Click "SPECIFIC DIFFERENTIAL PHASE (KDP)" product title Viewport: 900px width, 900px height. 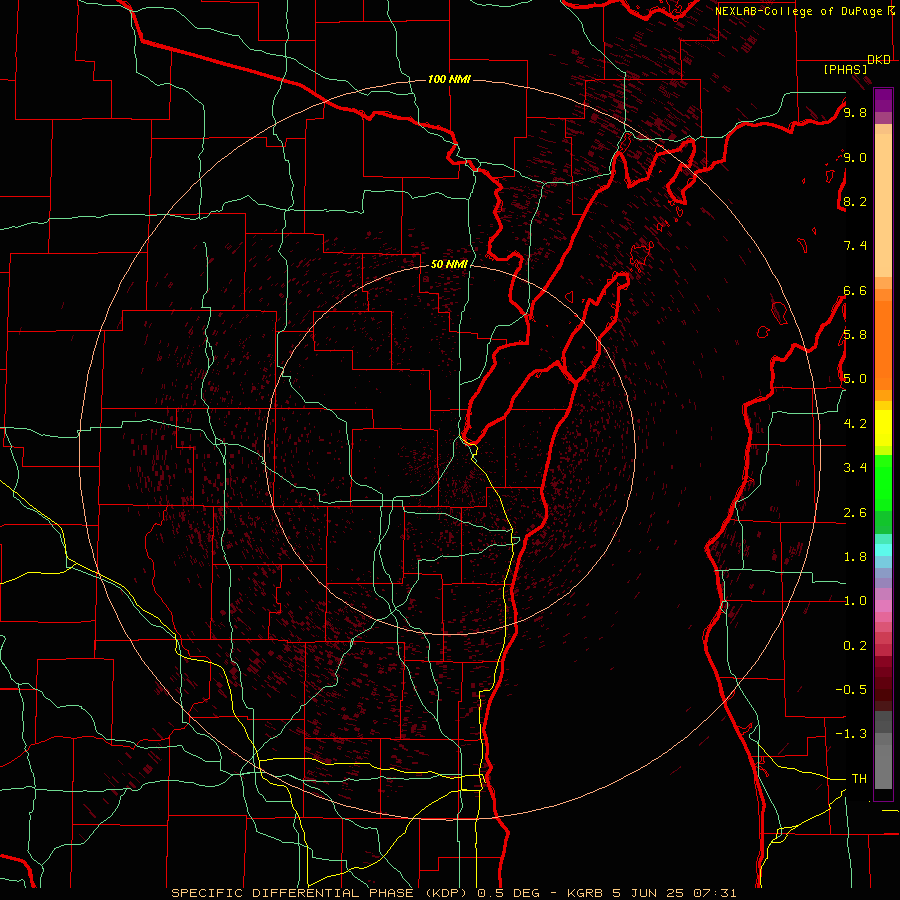[x=320, y=893]
